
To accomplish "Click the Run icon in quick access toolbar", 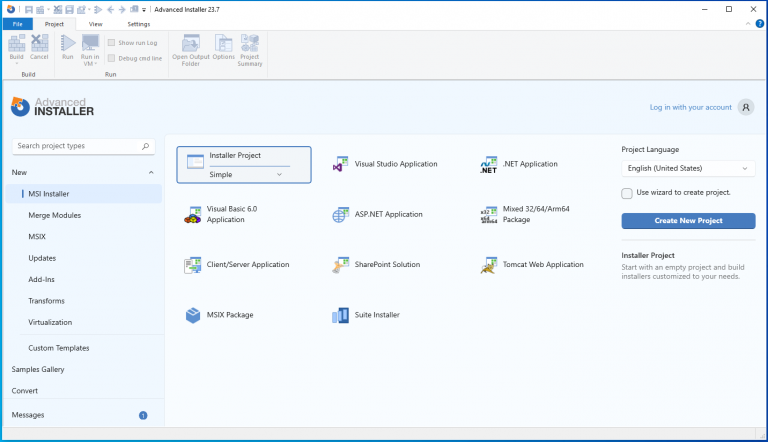I will 97,9.
